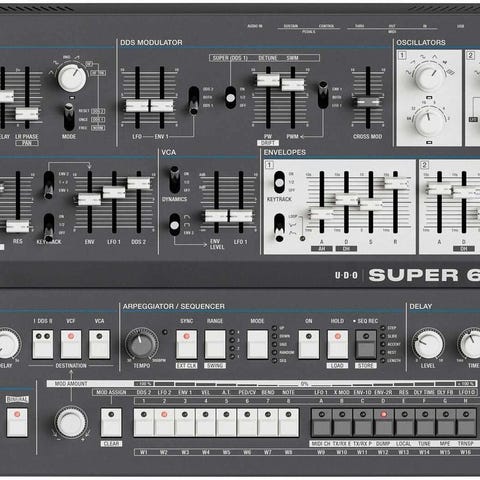Adjust the VCA ENV LEVEL slider
Screen dimensions: 480x480
click(x=216, y=216)
